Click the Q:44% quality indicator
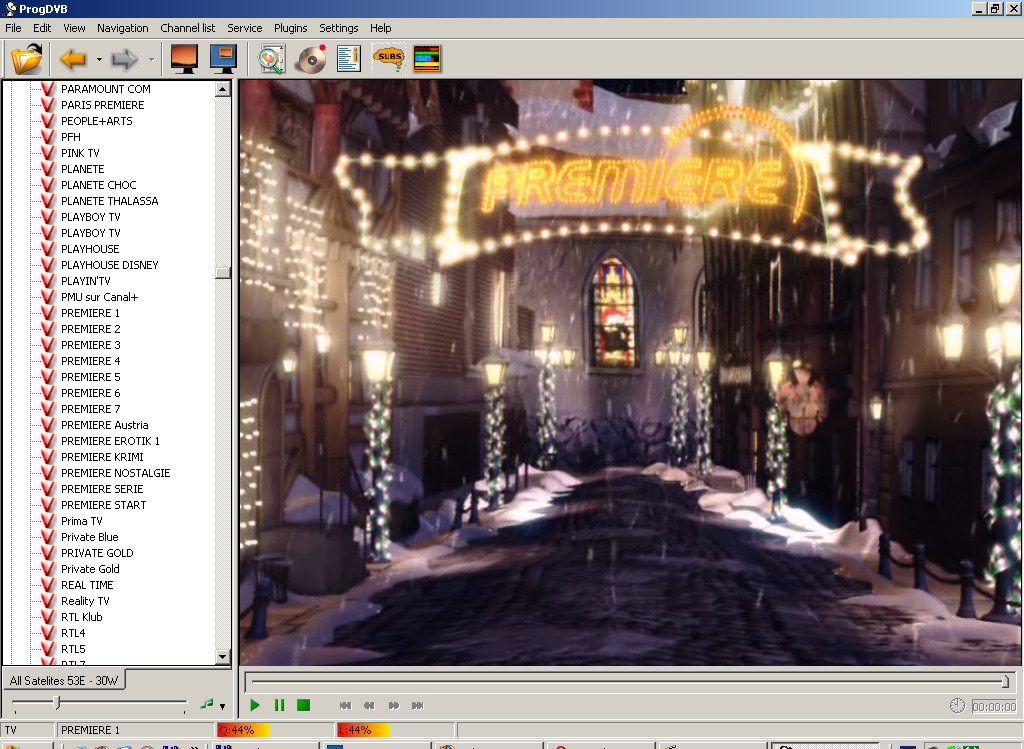Viewport: 1024px width, 749px height. click(x=274, y=730)
